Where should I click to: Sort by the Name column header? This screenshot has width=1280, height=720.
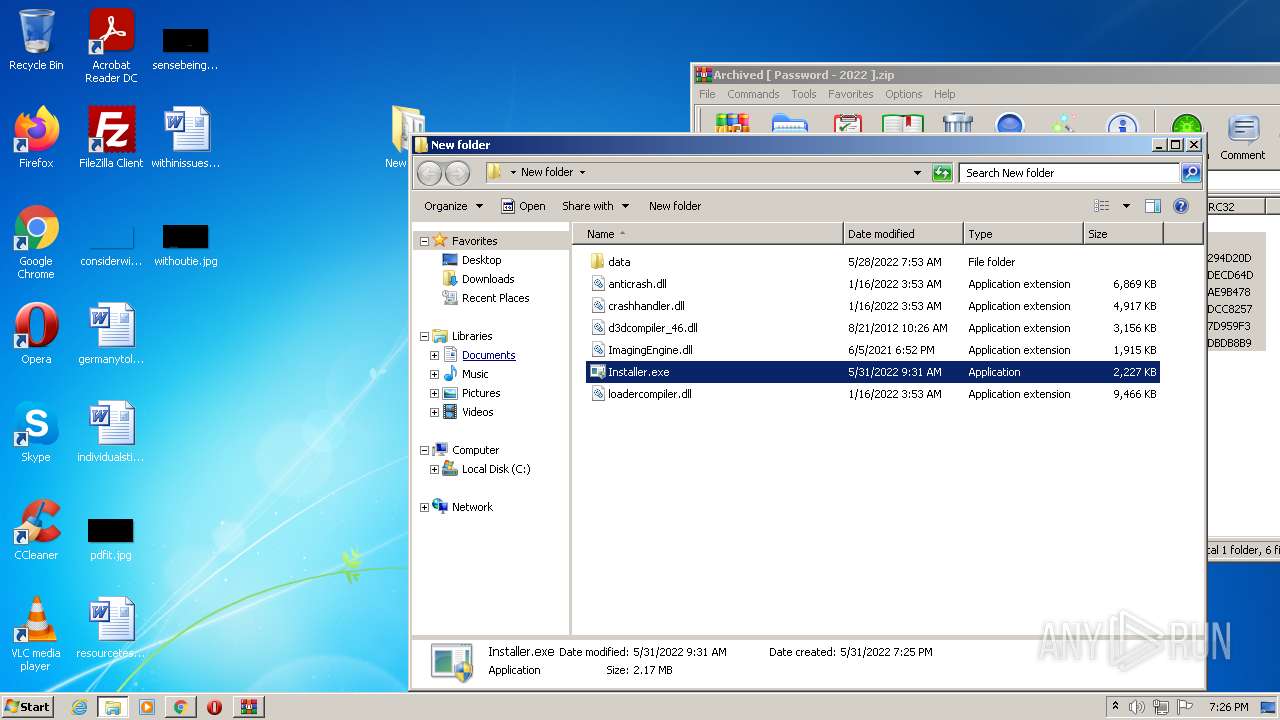(708, 234)
